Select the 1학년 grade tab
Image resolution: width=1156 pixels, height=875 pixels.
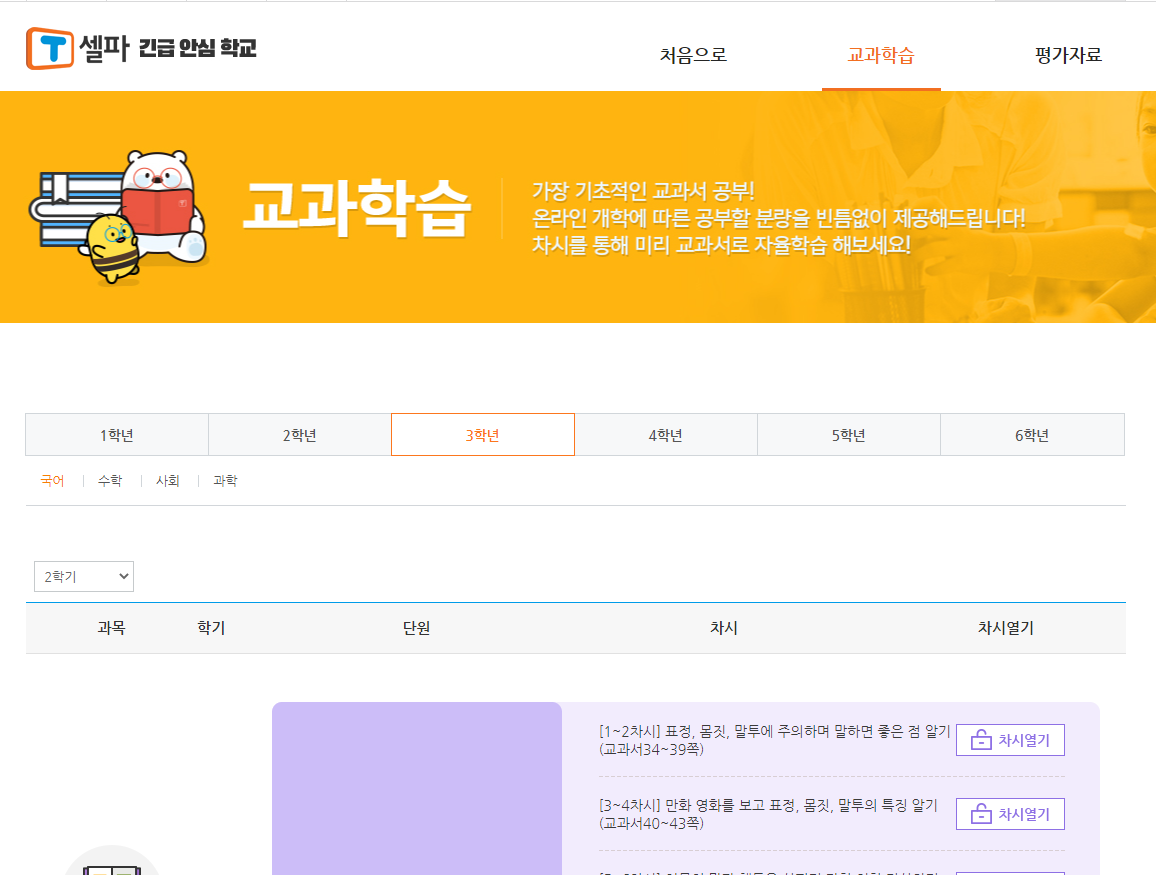(116, 435)
